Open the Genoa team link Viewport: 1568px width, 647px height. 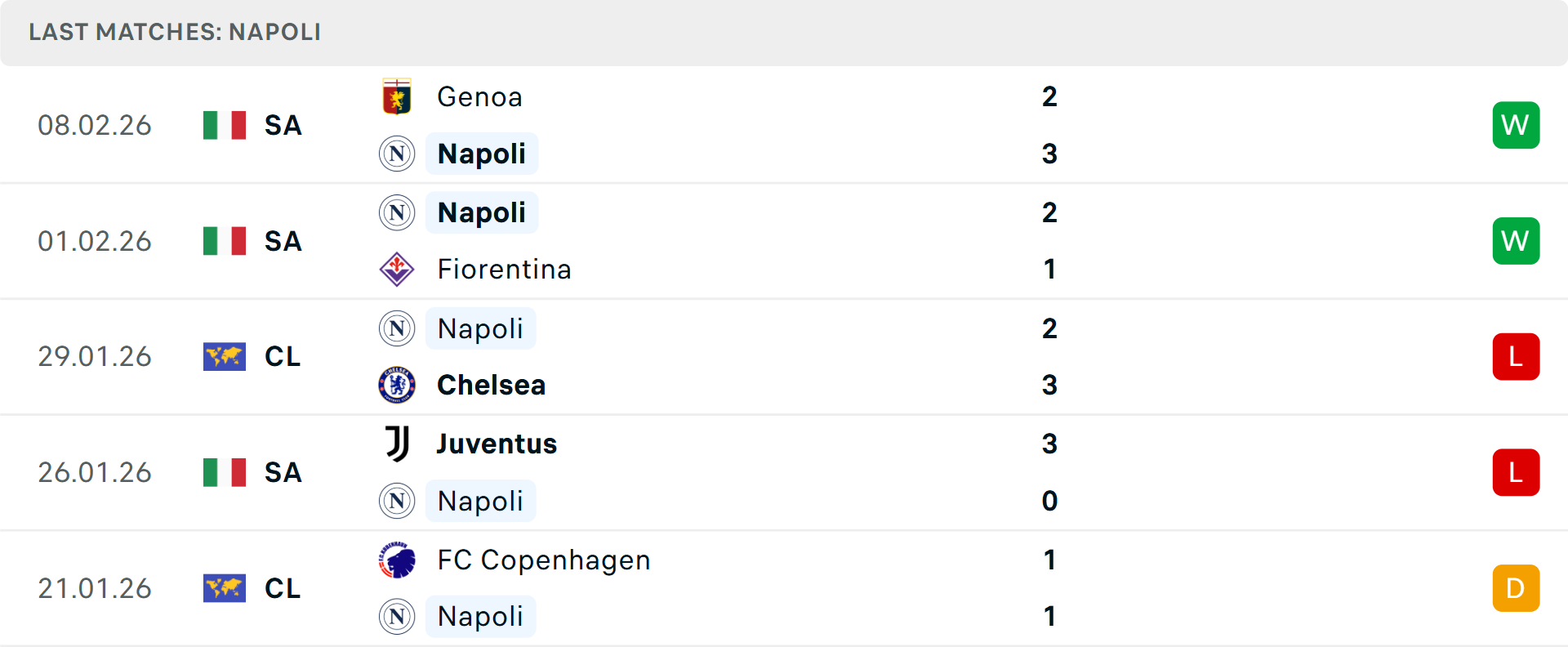tap(479, 97)
